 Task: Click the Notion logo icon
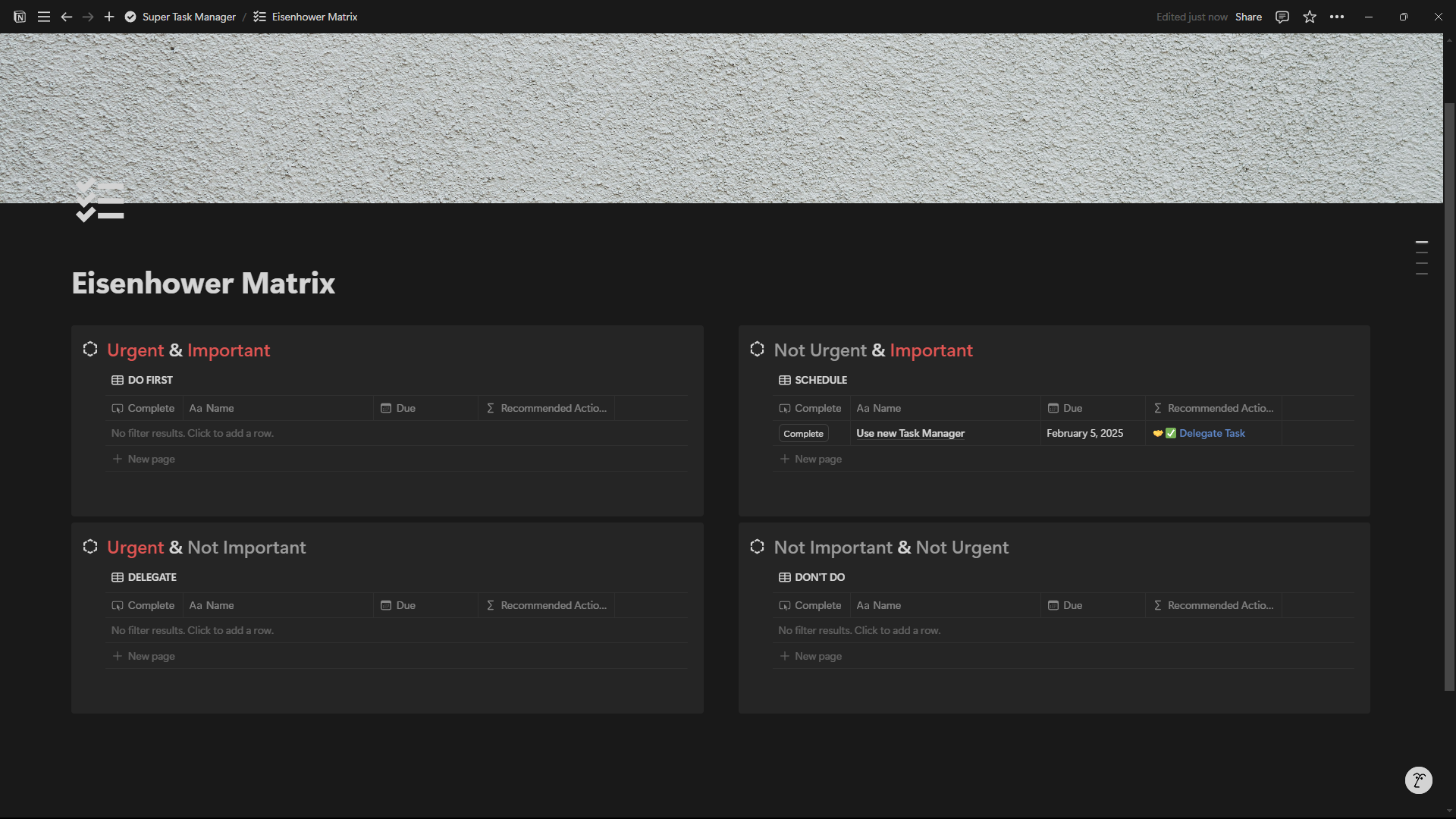pos(20,17)
